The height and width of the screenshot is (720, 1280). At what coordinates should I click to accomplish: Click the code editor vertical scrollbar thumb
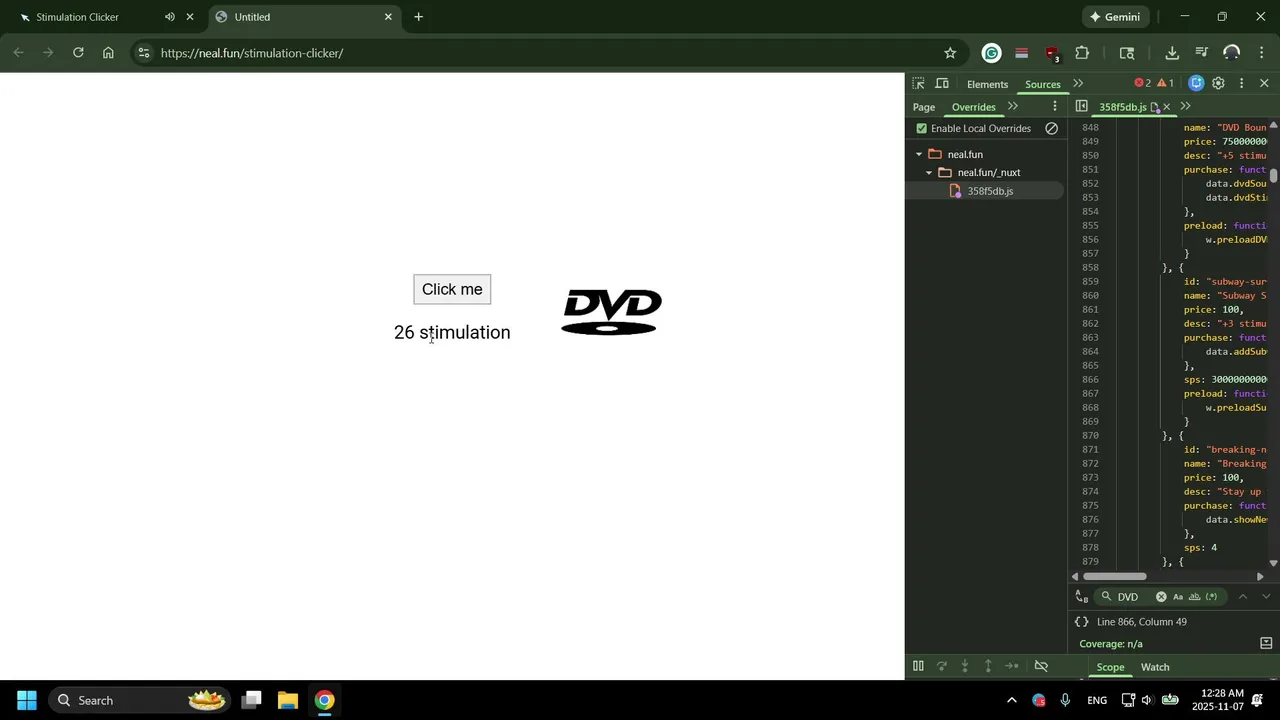click(x=1273, y=176)
